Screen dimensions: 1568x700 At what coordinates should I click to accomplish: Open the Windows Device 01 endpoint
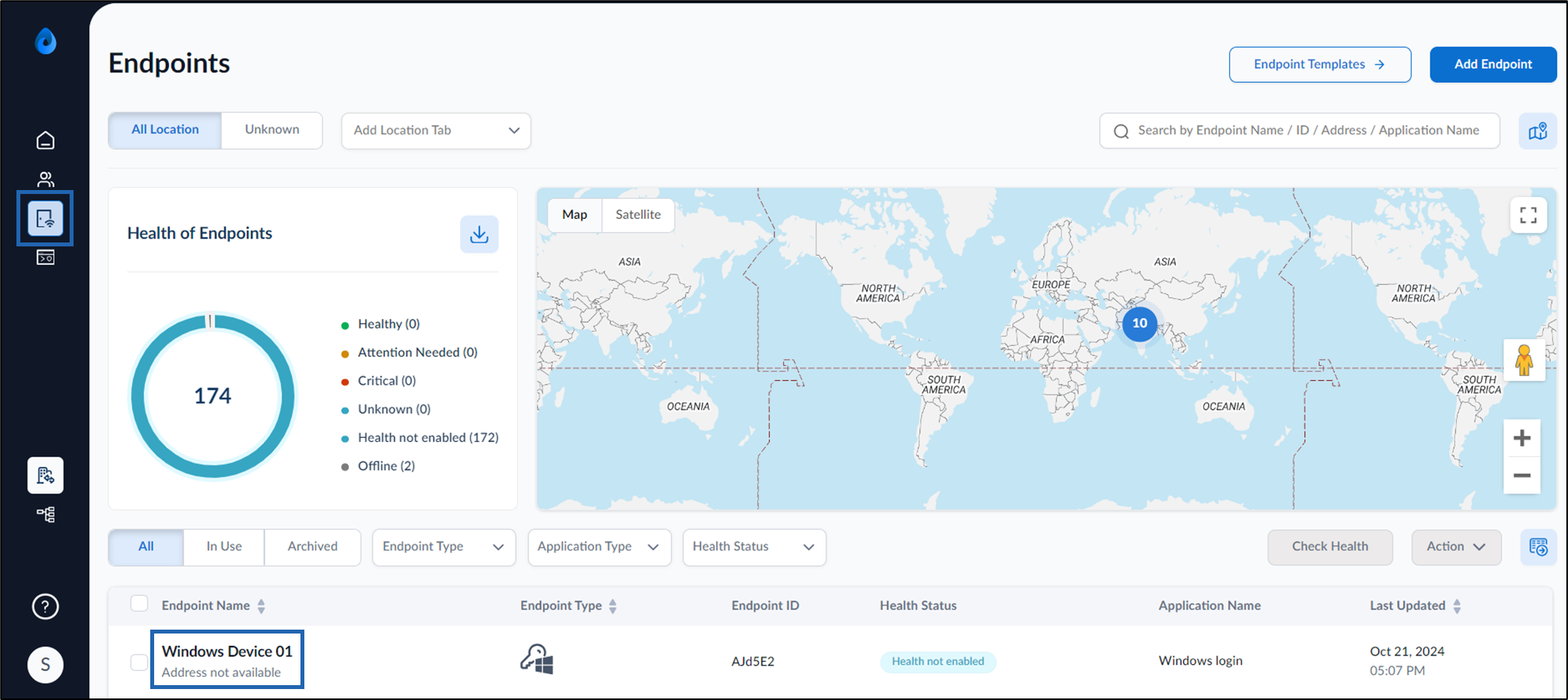tap(227, 652)
